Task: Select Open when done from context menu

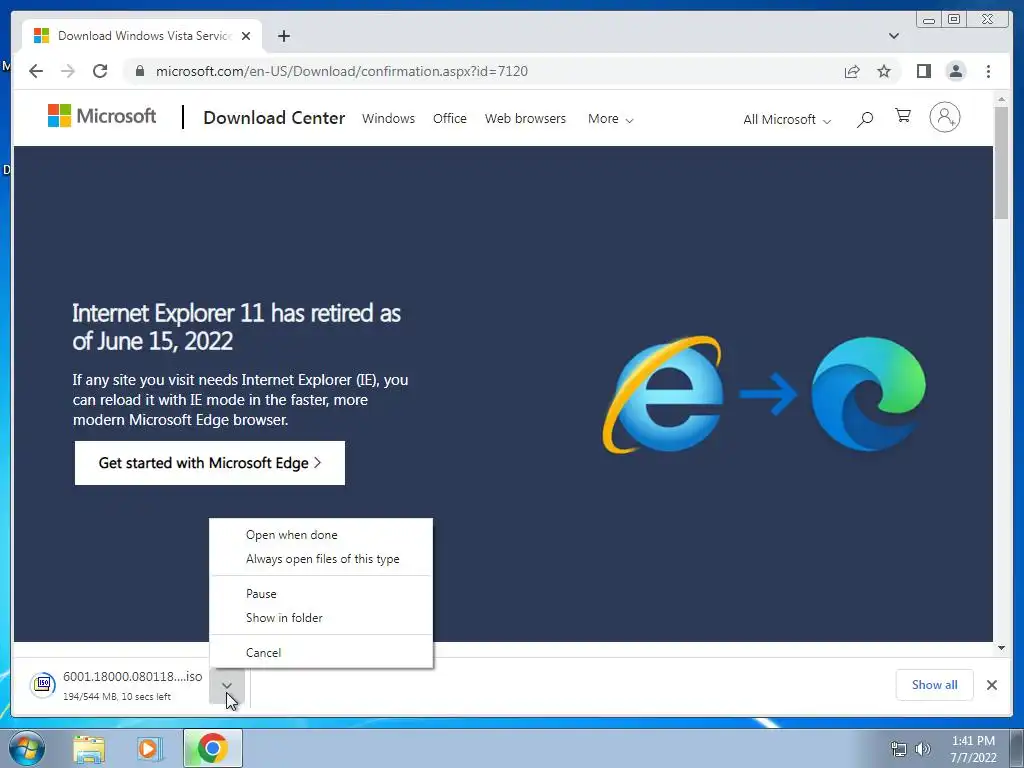Action: [321, 535]
